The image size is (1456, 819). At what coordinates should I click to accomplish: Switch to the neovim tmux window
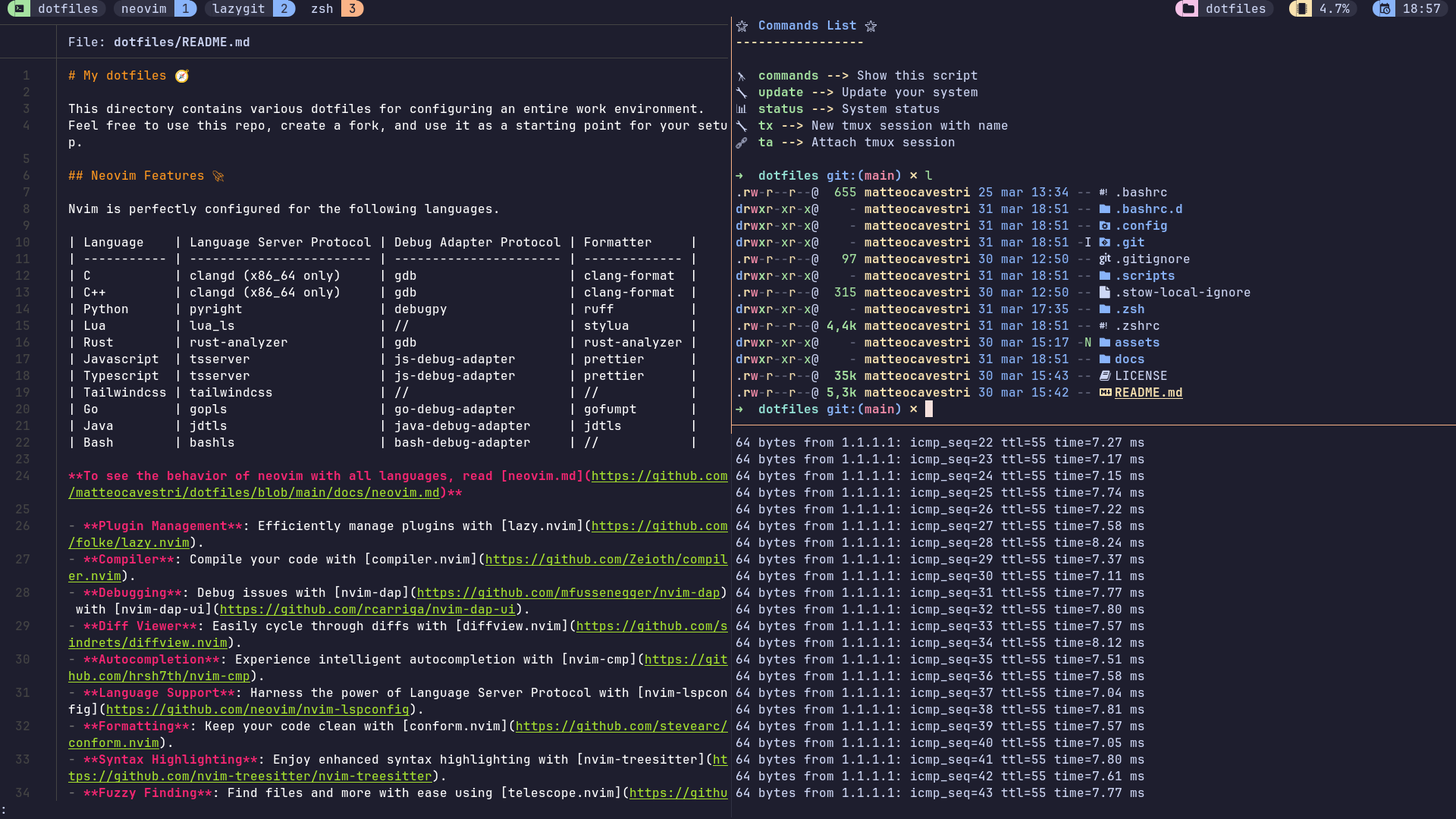pyautogui.click(x=144, y=9)
